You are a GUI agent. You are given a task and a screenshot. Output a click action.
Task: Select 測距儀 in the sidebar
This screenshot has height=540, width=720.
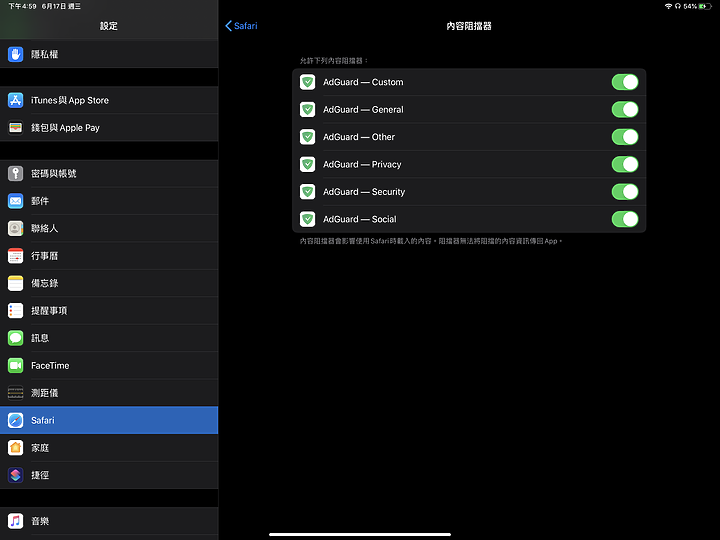coord(109,393)
